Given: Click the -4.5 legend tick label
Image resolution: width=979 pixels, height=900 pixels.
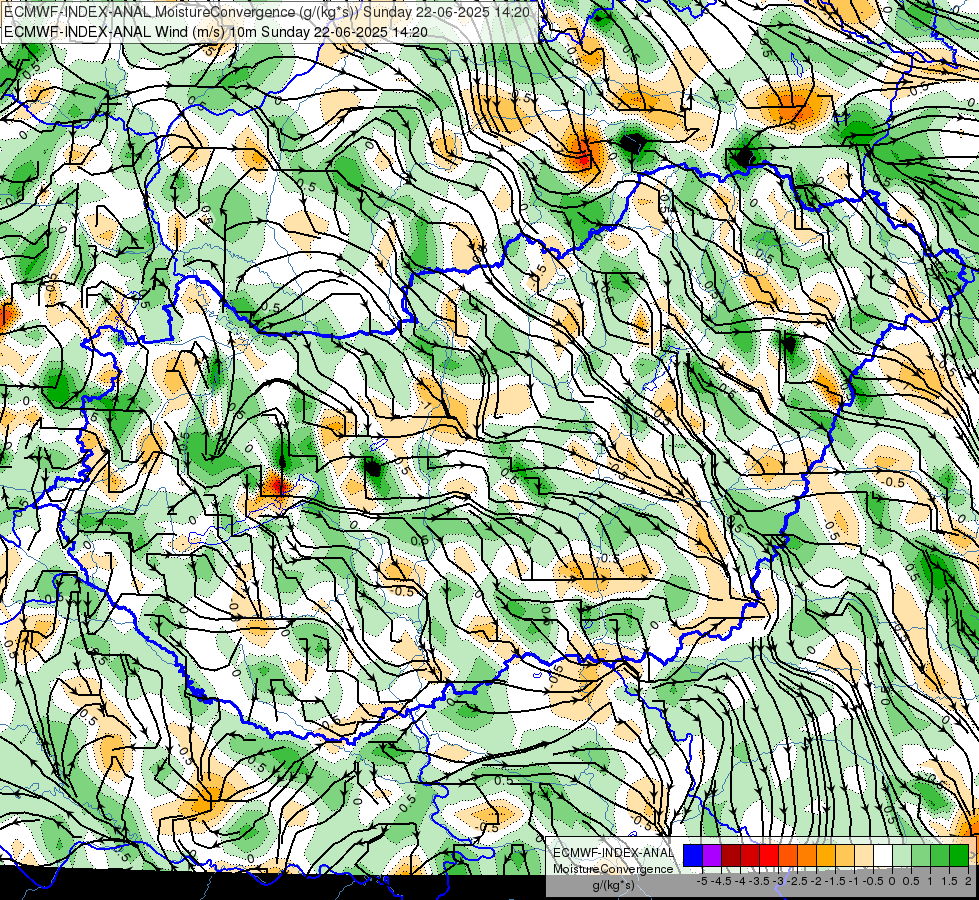Looking at the screenshot, I should (x=721, y=881).
